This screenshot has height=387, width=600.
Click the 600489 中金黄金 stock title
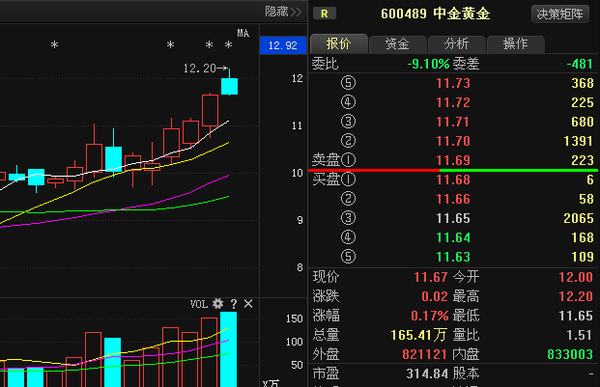(435, 14)
